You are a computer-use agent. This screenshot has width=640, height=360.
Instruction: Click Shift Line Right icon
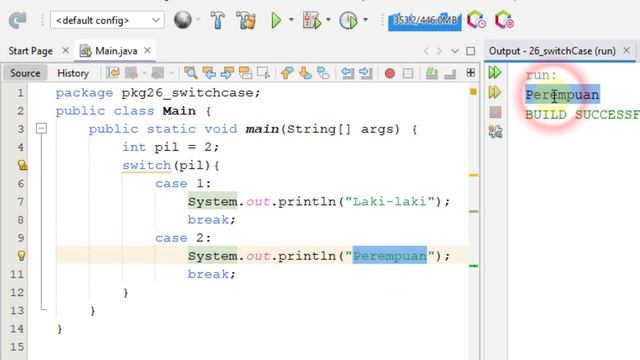366,73
